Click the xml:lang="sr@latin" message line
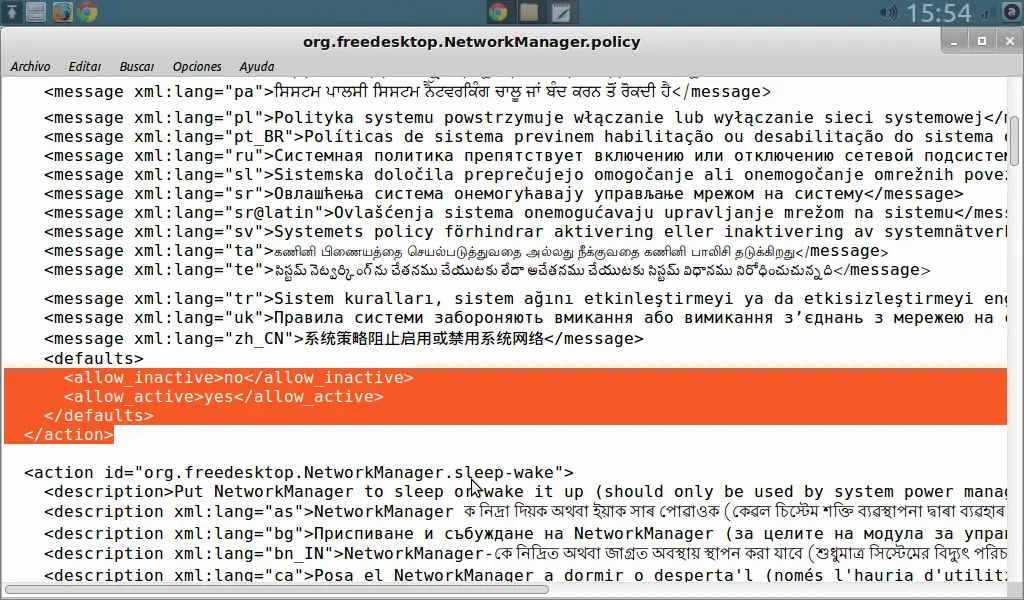The height and width of the screenshot is (600, 1024). (525, 212)
